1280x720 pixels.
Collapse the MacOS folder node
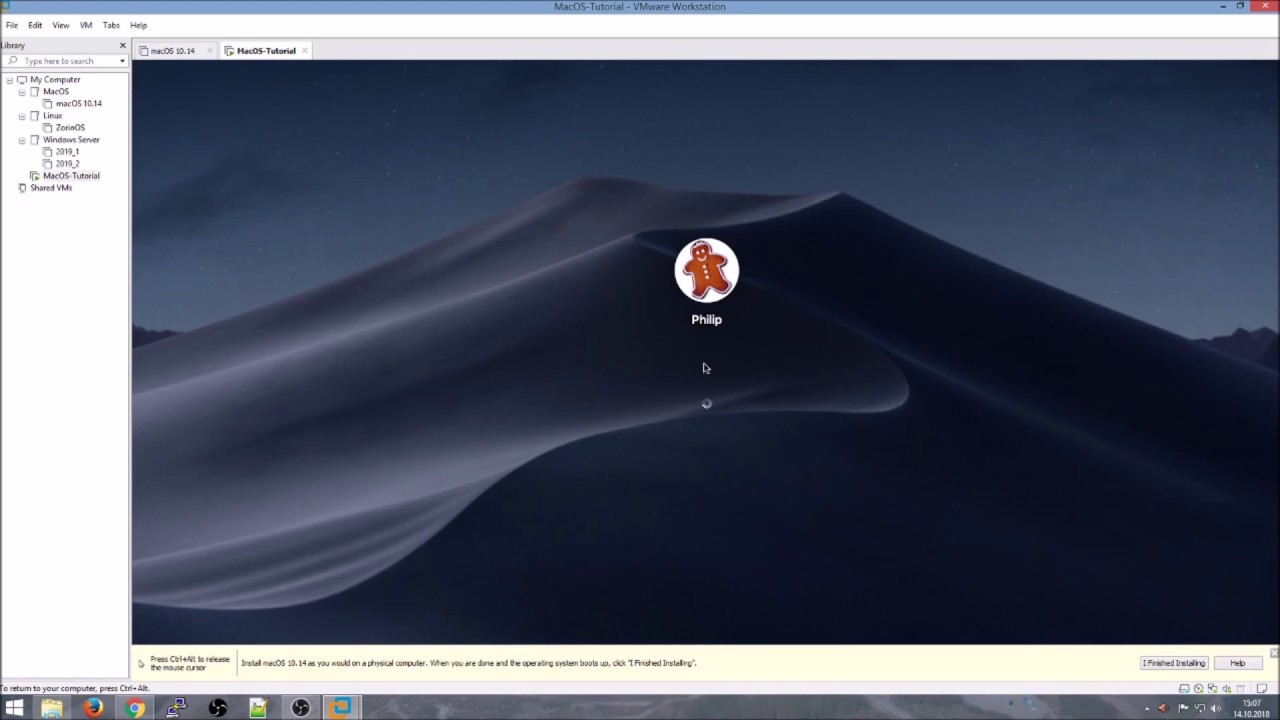pos(22,92)
